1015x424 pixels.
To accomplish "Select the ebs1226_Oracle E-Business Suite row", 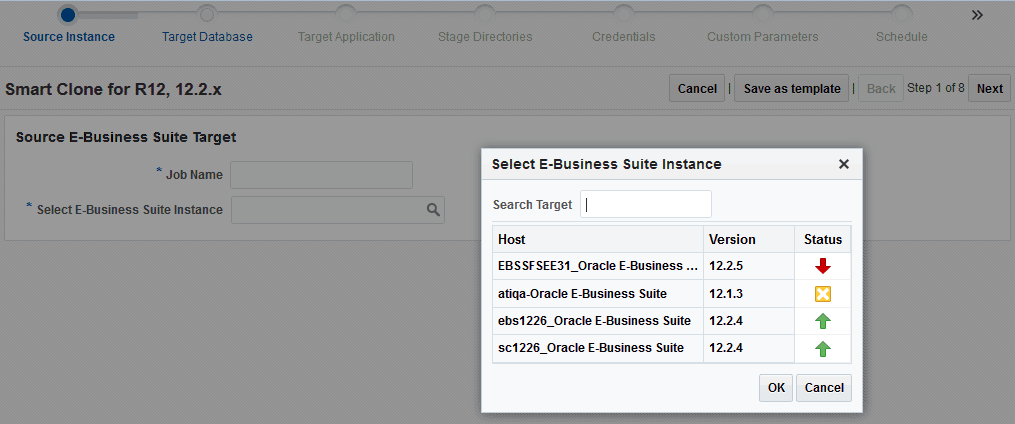I will (x=672, y=321).
